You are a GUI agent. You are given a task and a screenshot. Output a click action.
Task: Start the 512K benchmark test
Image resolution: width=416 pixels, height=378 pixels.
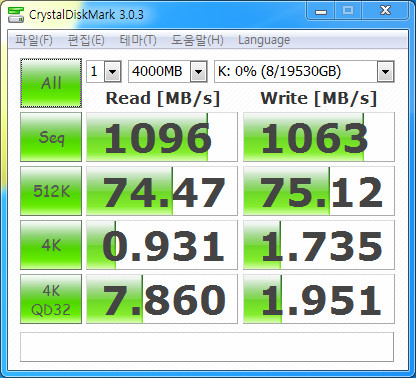coord(51,191)
